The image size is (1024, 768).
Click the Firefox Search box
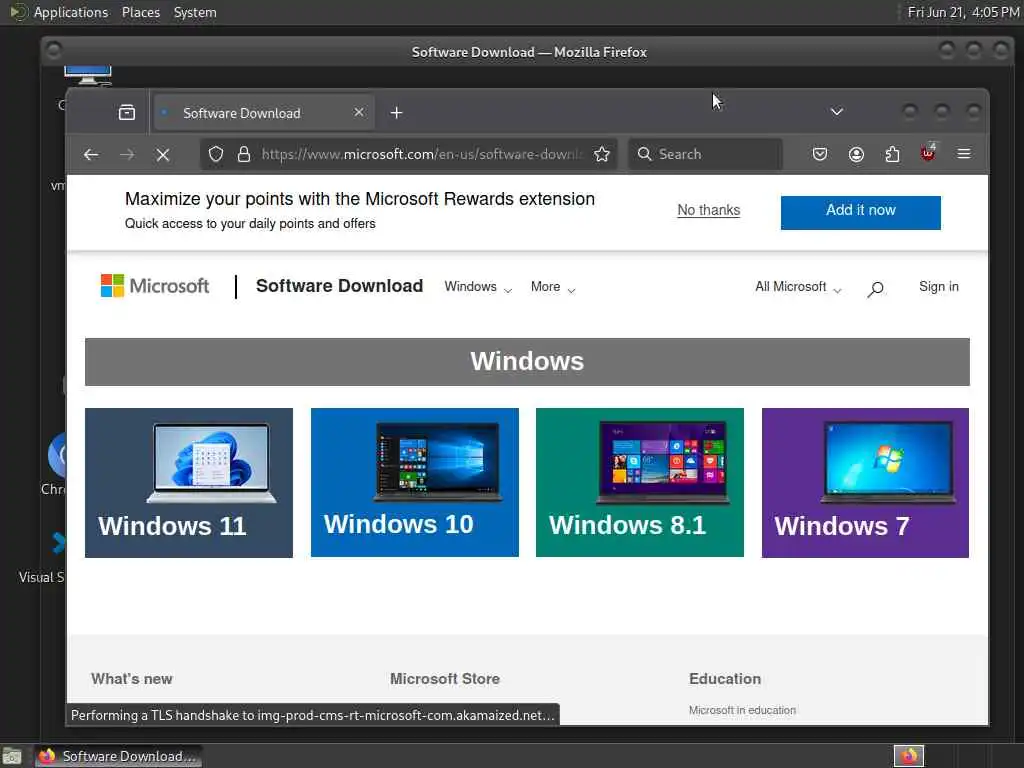pos(705,154)
